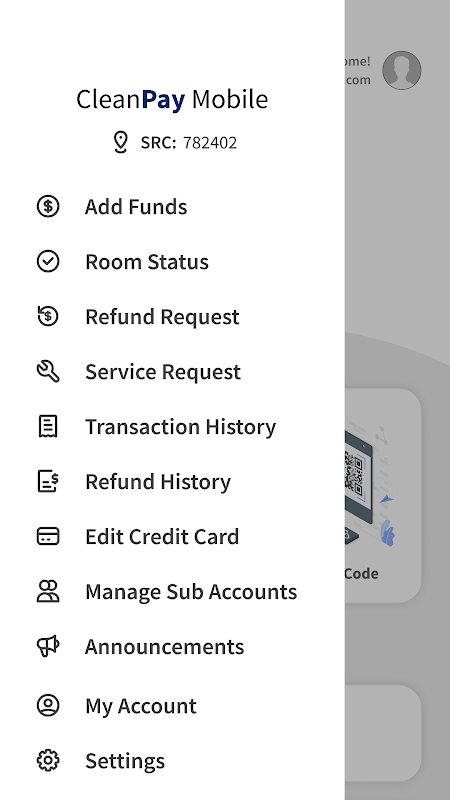Open Room Status from the menu
450x800 pixels.
click(172, 262)
